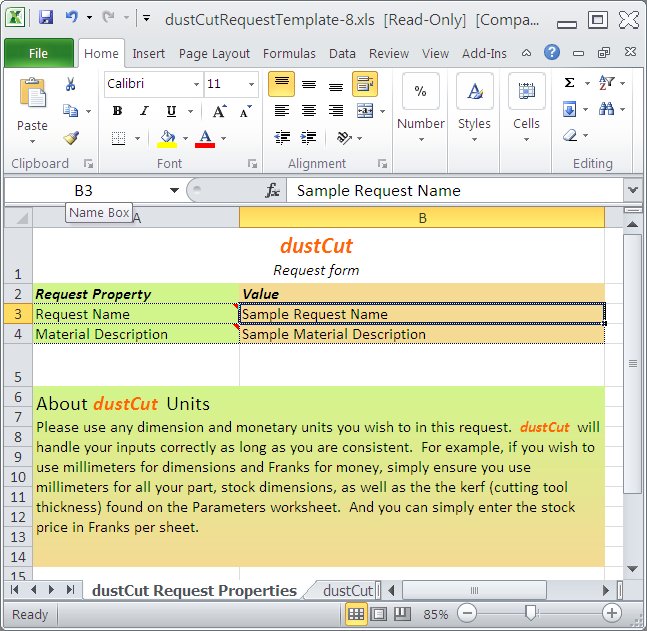Open the Name Box dropdown arrow
647x631 pixels.
point(175,190)
